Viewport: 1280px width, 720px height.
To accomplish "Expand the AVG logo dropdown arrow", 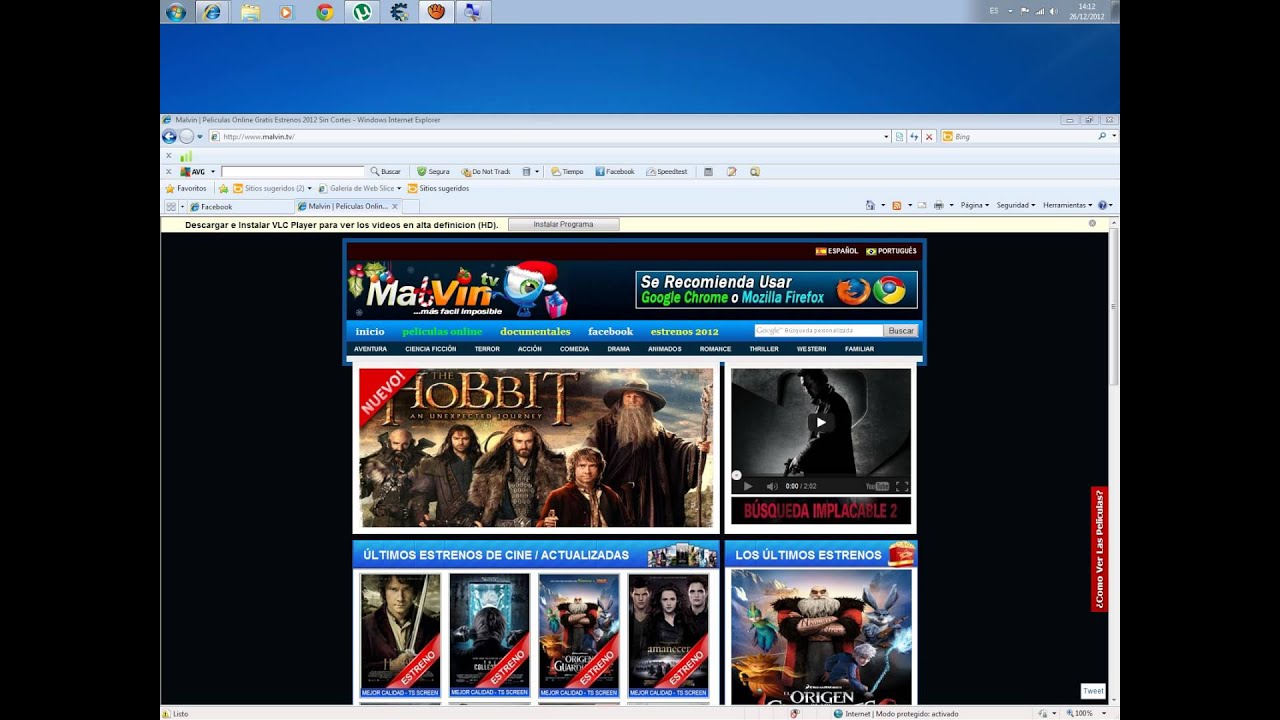I will [x=213, y=172].
